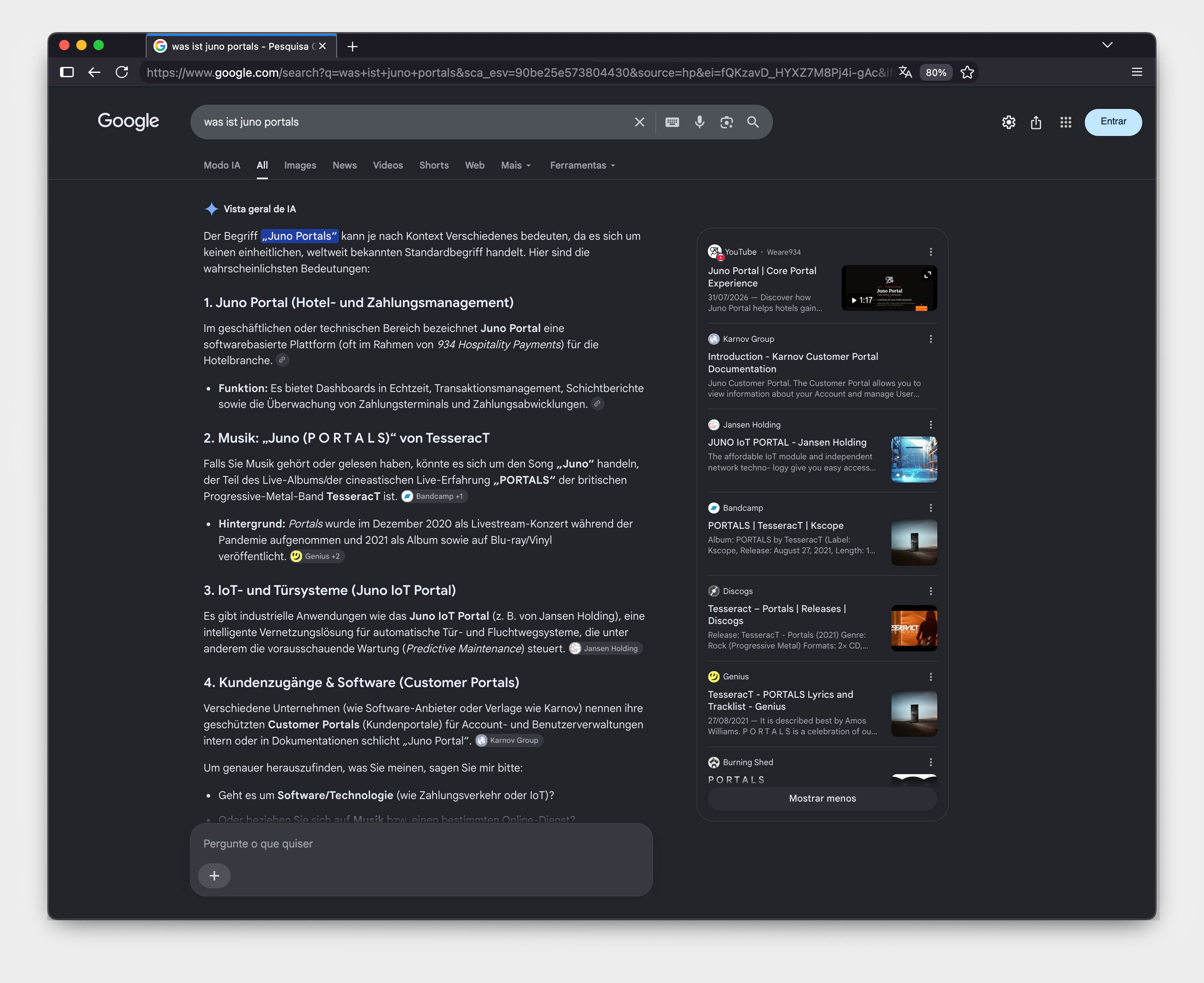Open 'JUNO IoT PORTAL - Jansen Holding' link
The image size is (1204, 983).
click(787, 442)
